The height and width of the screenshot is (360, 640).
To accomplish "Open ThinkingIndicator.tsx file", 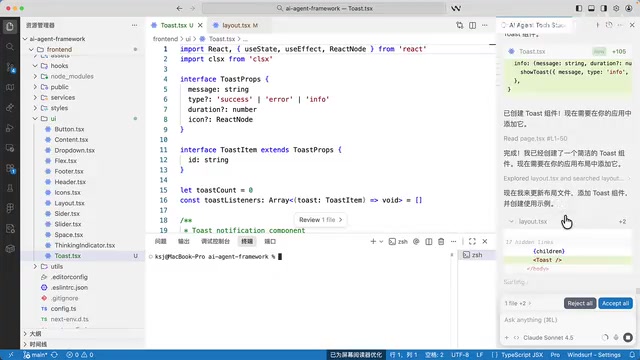I will (84, 245).
